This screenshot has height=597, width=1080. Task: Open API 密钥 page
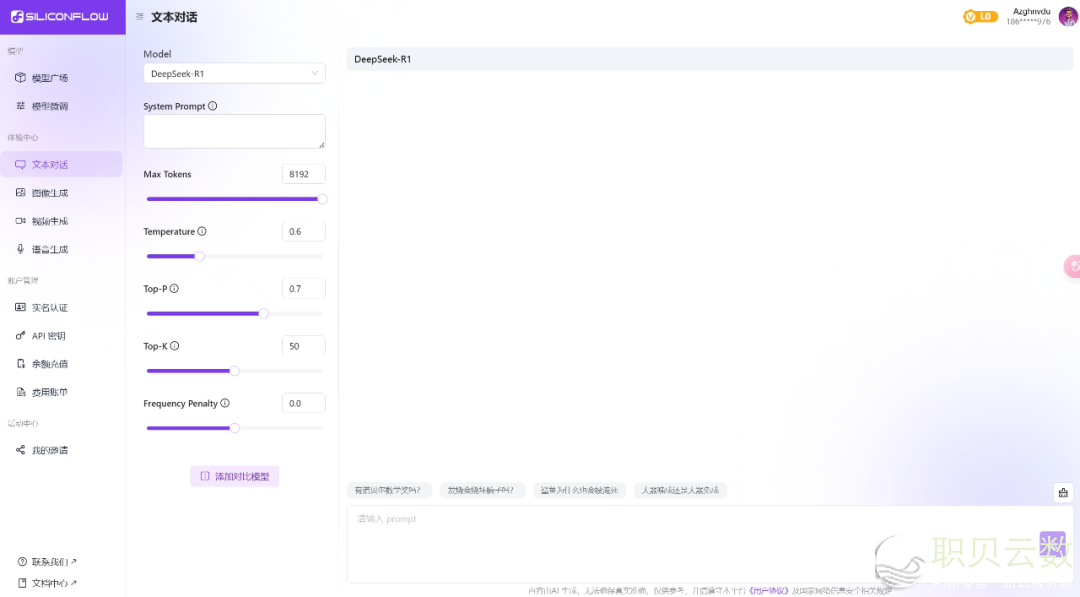pos(48,336)
